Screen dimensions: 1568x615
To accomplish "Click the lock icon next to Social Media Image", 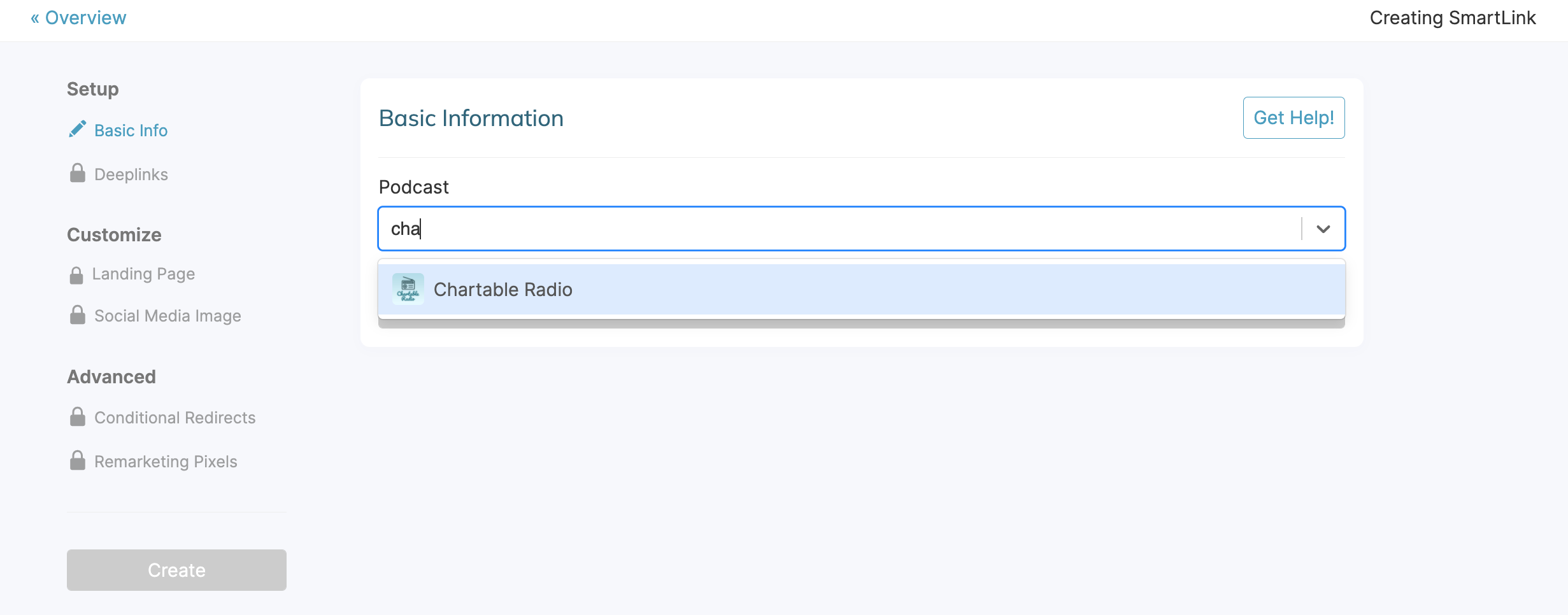I will [78, 314].
